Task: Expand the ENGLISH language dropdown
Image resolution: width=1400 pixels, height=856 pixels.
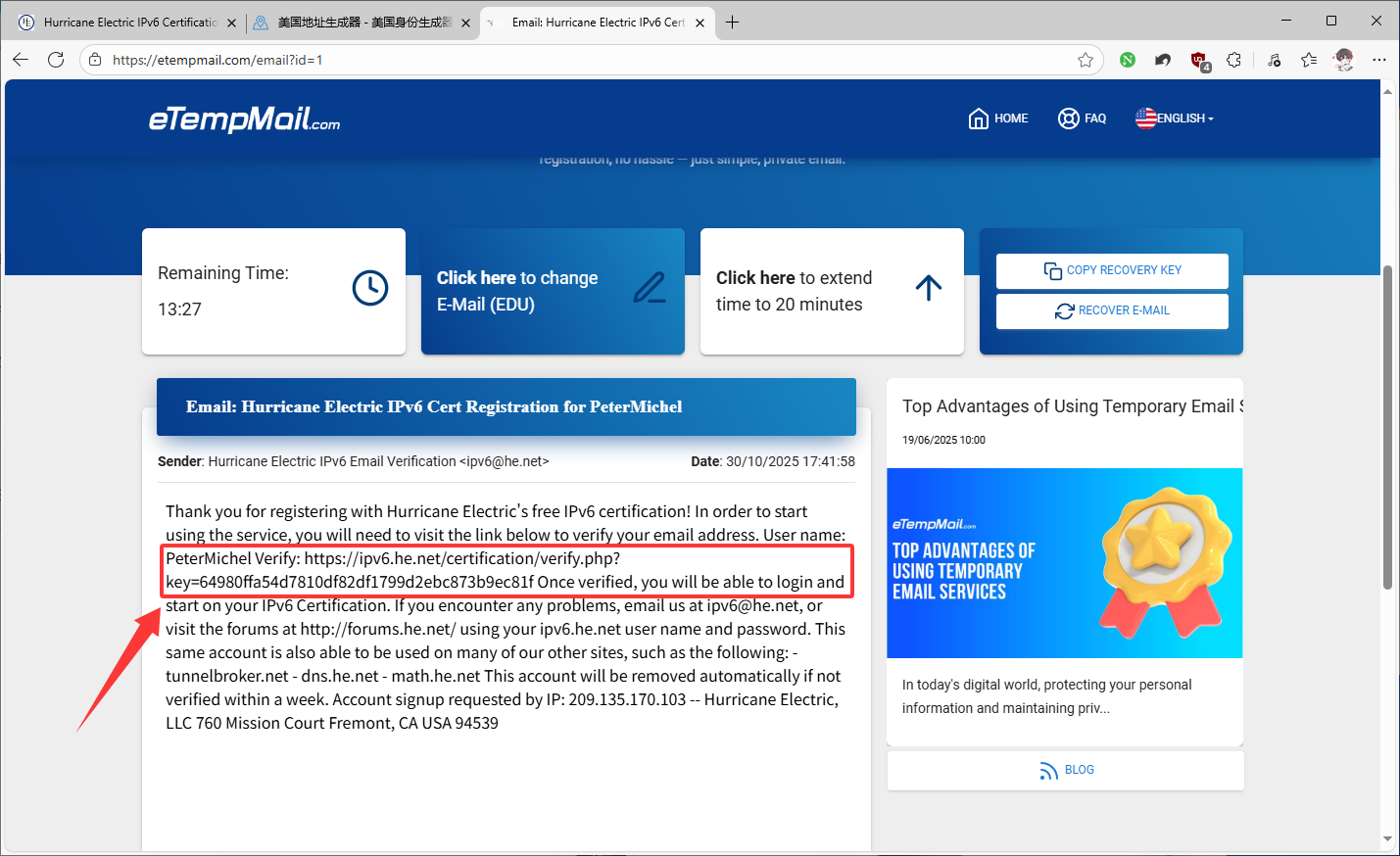Action: 1175,119
